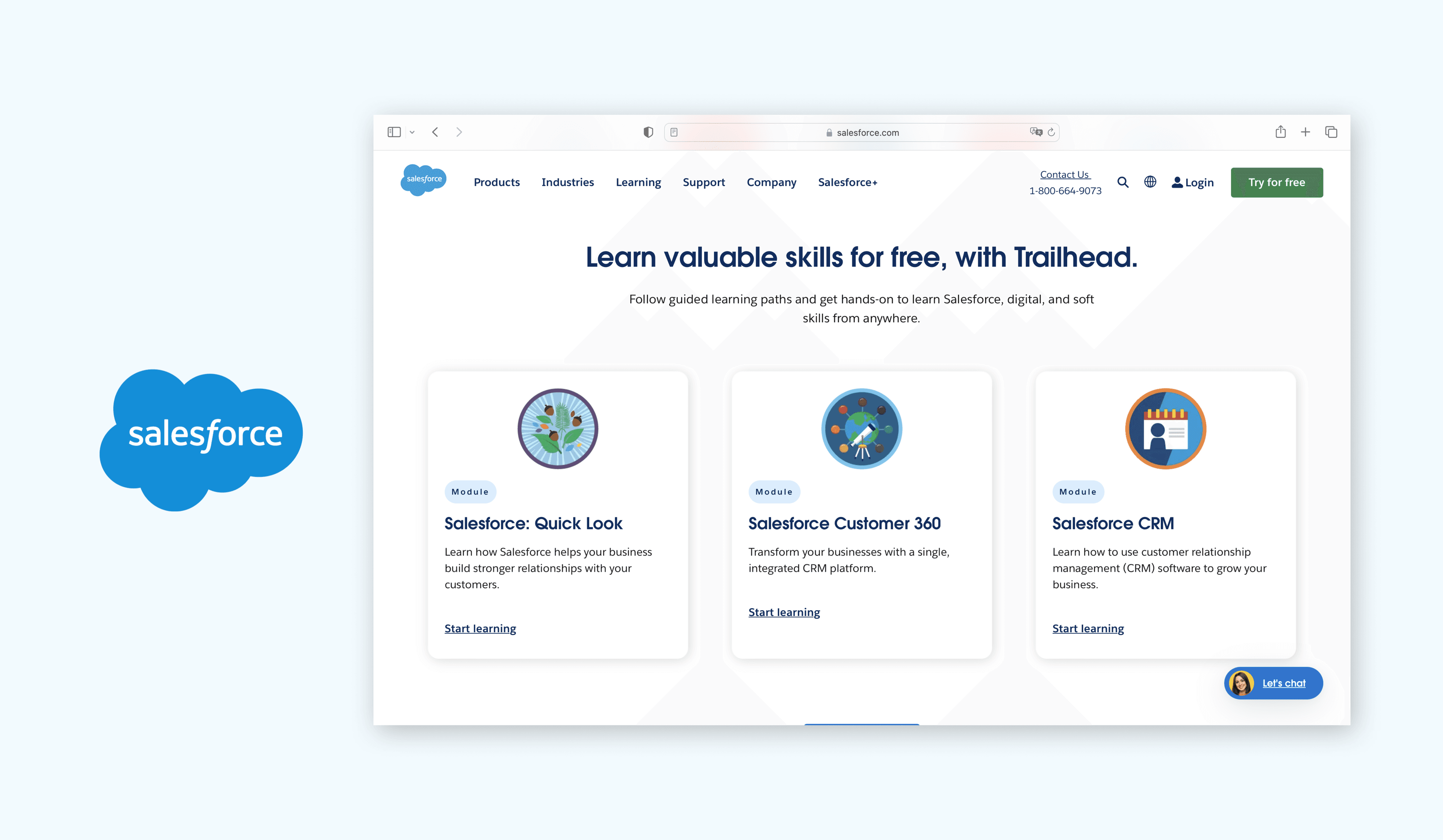Log in via the Login link
The width and height of the screenshot is (1443, 840).
tap(1192, 182)
